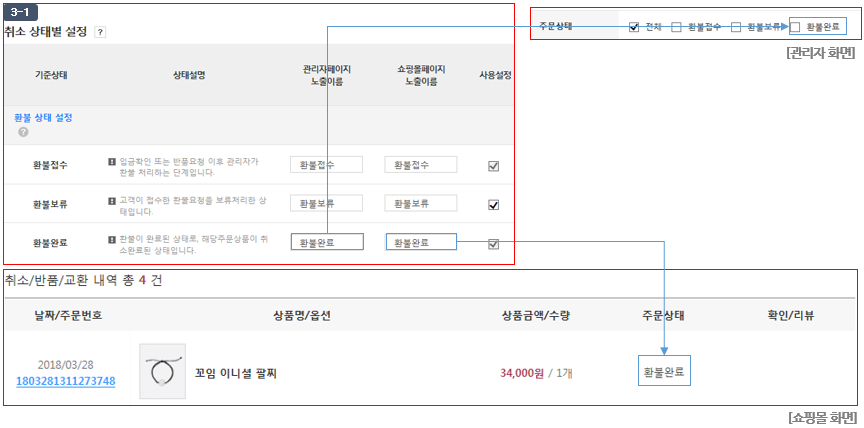Click the 환불완료 order status in the shopping mall list
This screenshot has height=428, width=864.
[664, 372]
